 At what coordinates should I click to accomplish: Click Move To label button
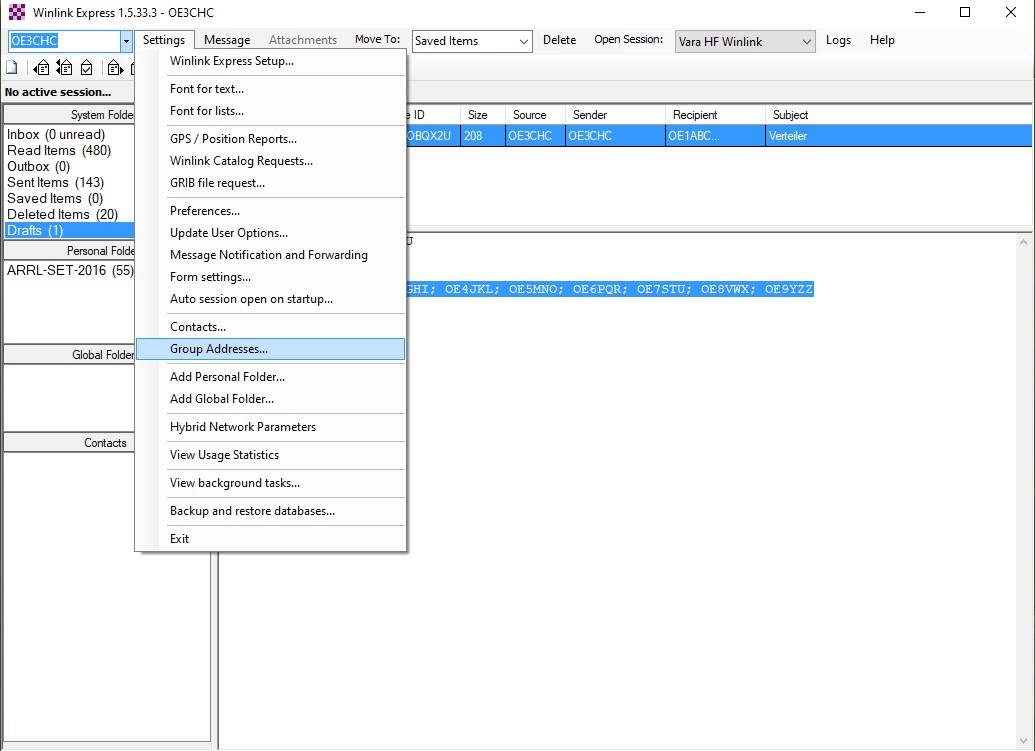tap(378, 40)
